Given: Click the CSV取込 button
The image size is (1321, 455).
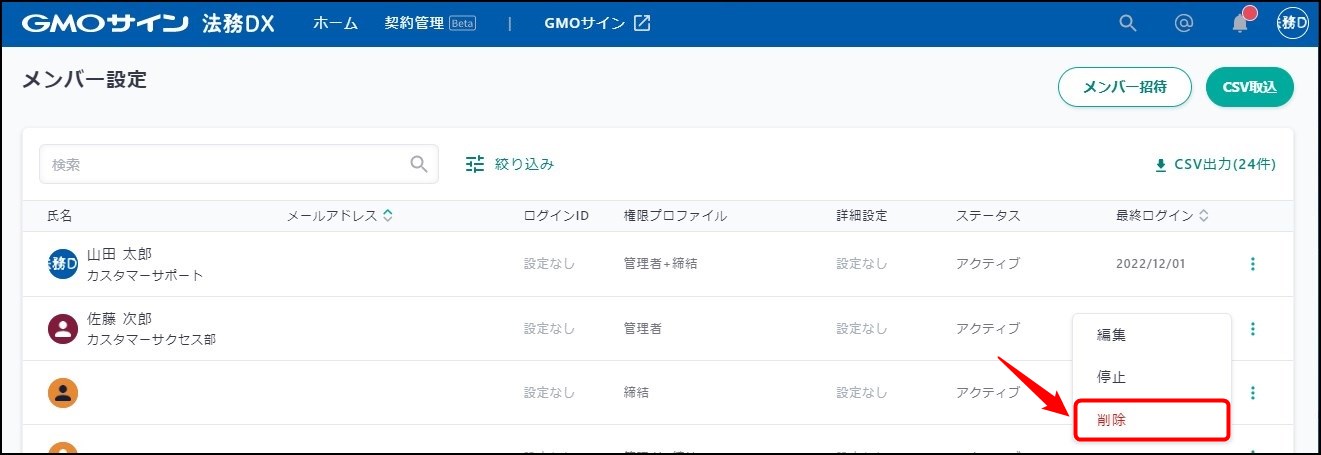Looking at the screenshot, I should pyautogui.click(x=1250, y=87).
